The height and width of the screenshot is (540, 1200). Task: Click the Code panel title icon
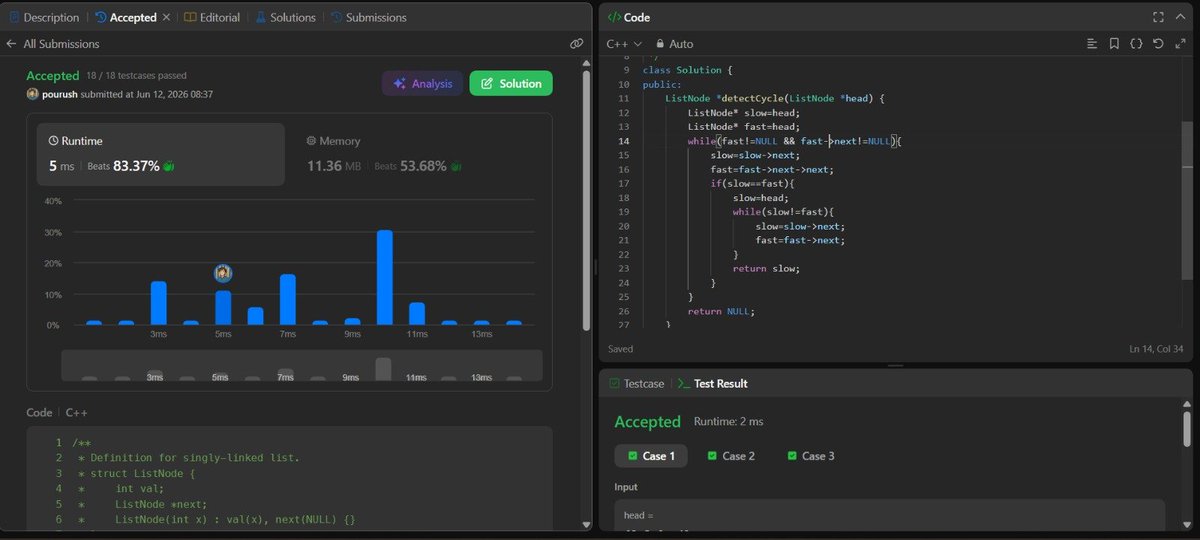[614, 17]
